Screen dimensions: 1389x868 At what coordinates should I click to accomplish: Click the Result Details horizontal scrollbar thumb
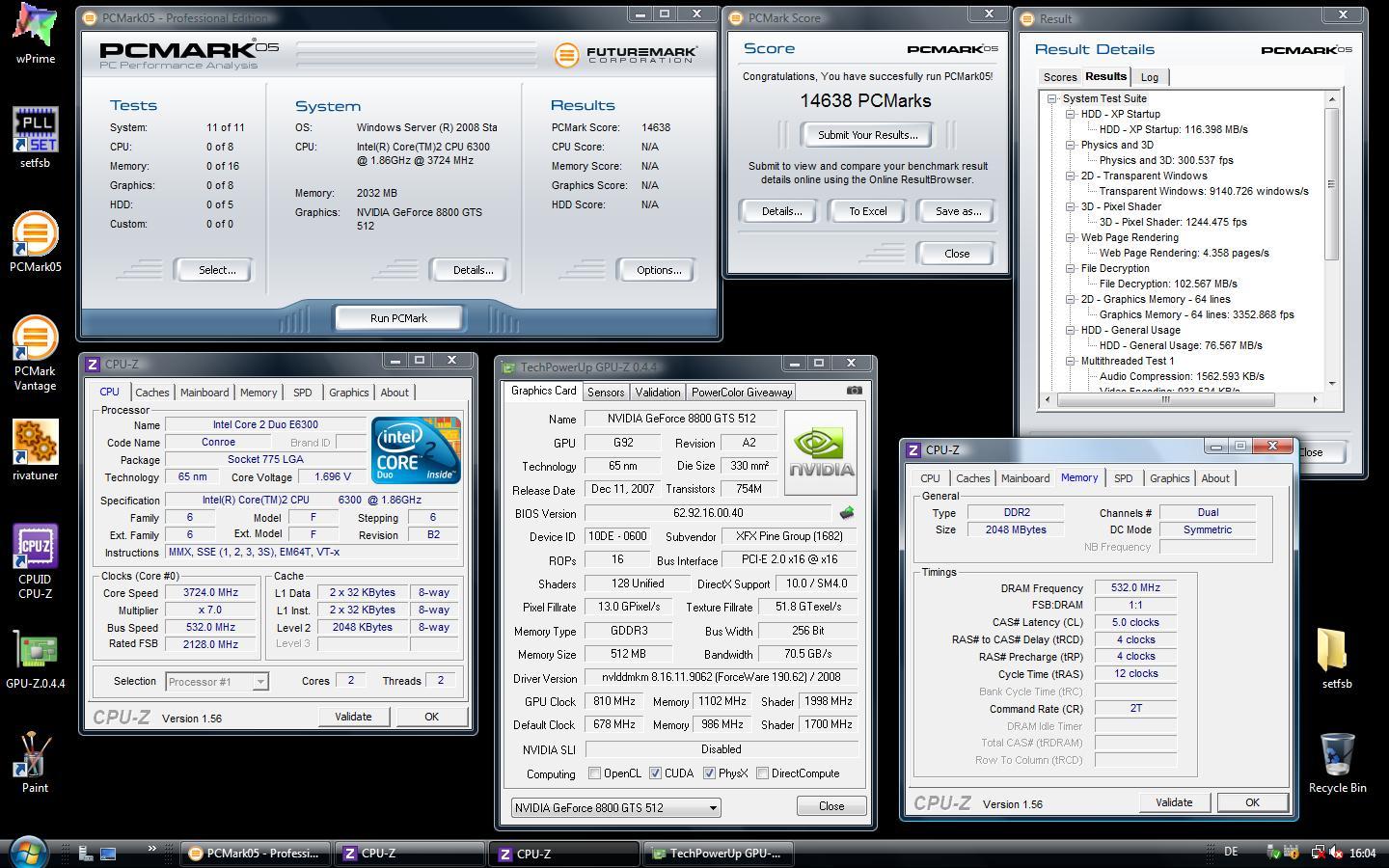(1165, 398)
